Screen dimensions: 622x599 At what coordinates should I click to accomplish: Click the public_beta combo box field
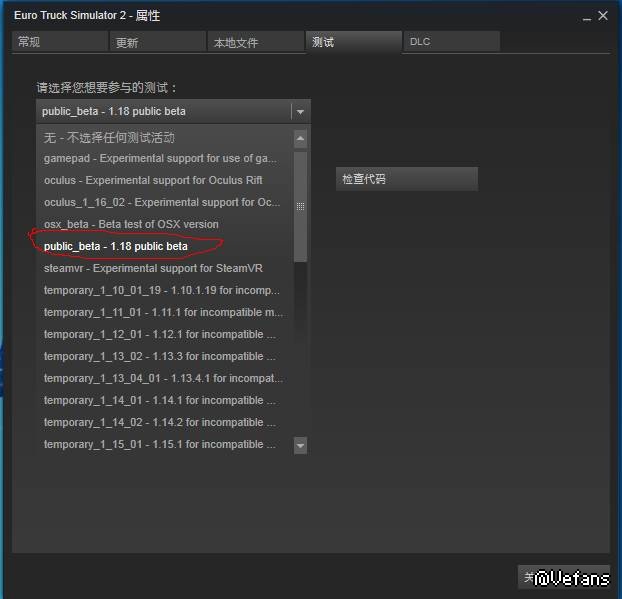tap(173, 111)
